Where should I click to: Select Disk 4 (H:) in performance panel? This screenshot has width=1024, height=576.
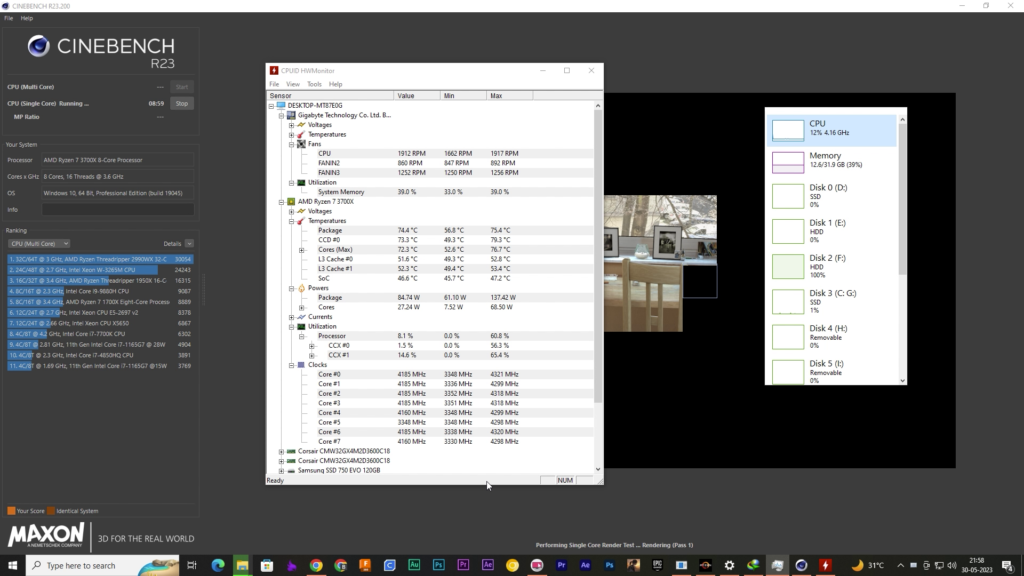coord(833,337)
